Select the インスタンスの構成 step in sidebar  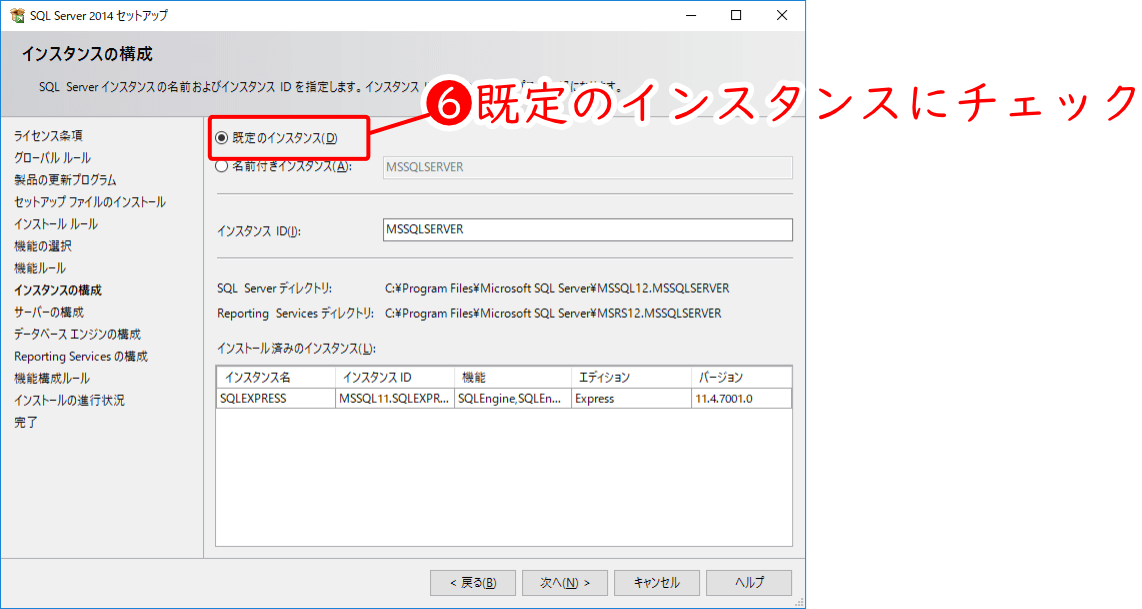coord(58,290)
